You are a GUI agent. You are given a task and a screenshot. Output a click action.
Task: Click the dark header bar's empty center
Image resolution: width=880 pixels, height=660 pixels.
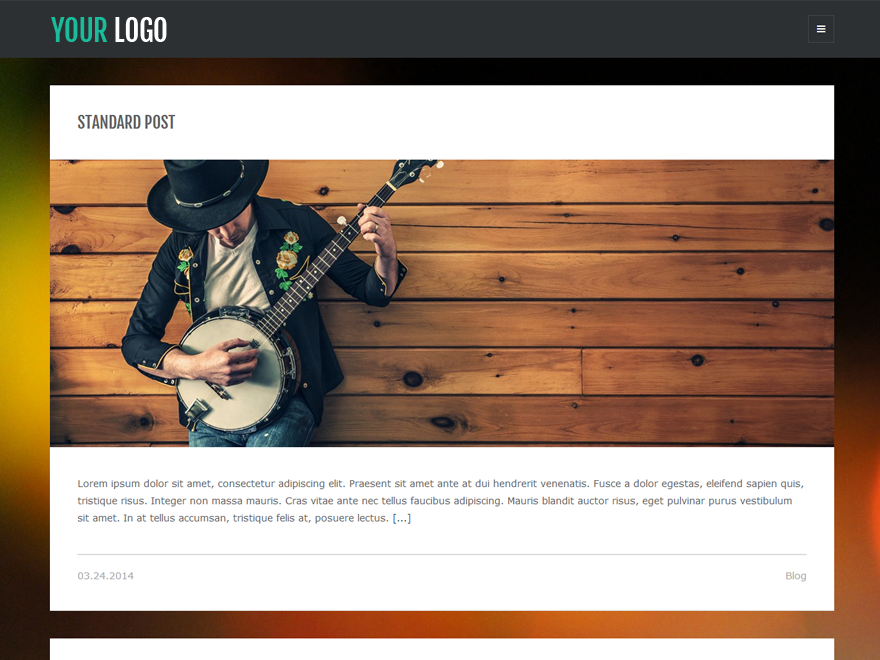coord(487,29)
